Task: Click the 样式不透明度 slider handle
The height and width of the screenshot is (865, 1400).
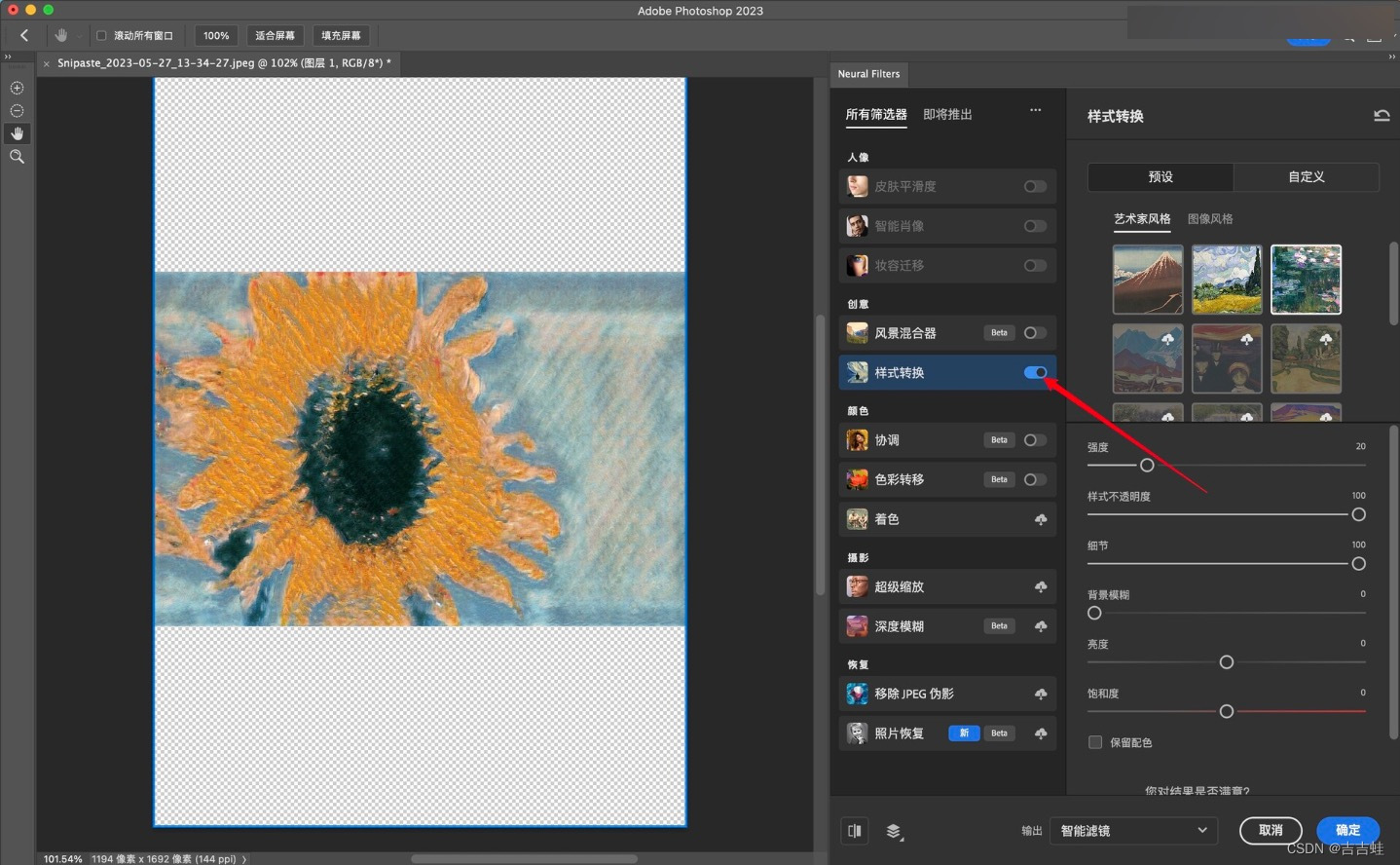Action: (x=1359, y=514)
